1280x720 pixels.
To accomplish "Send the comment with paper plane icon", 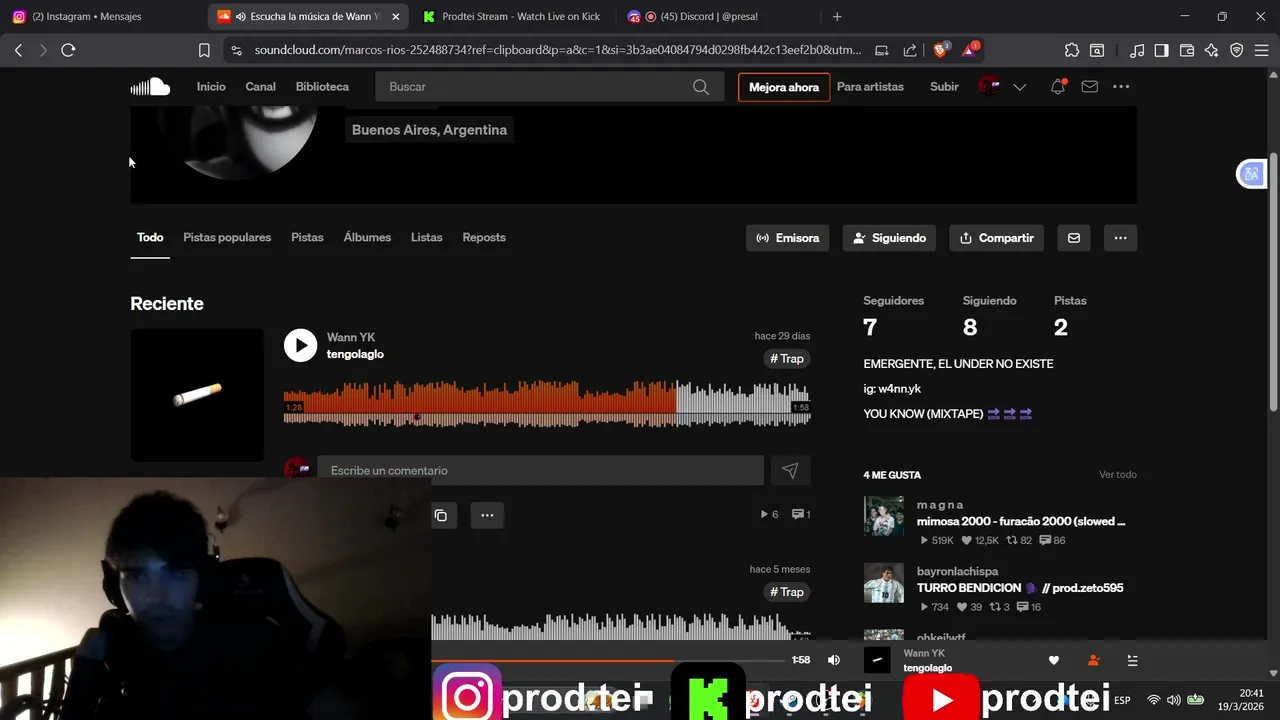I will [790, 470].
